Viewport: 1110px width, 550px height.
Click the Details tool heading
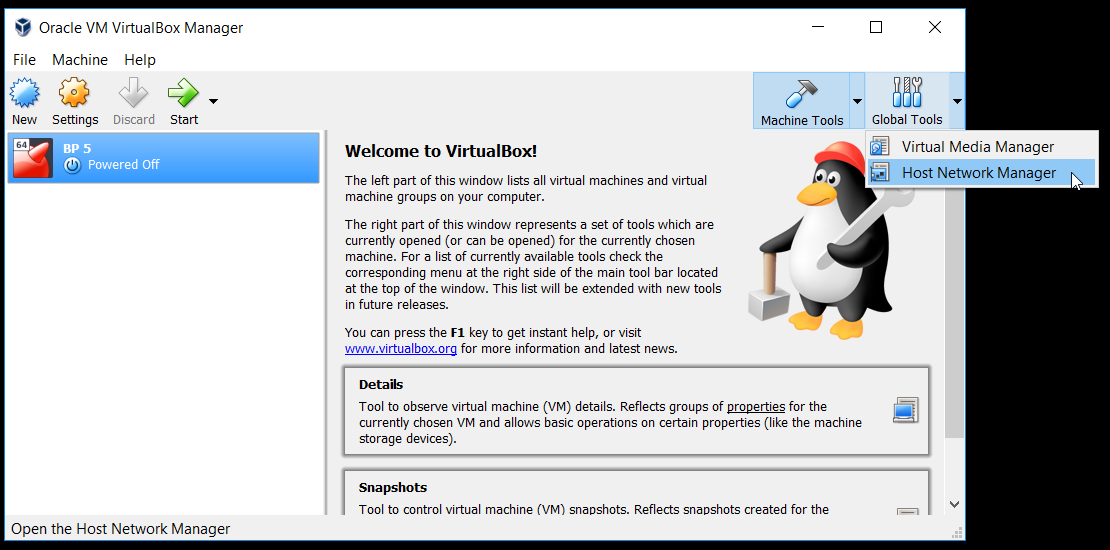pos(381,384)
